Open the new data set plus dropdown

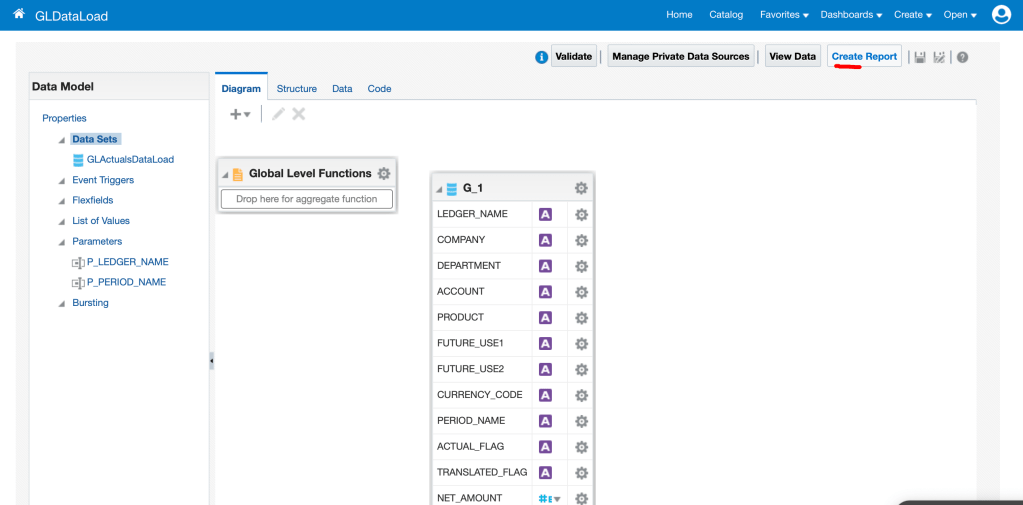[240, 115]
